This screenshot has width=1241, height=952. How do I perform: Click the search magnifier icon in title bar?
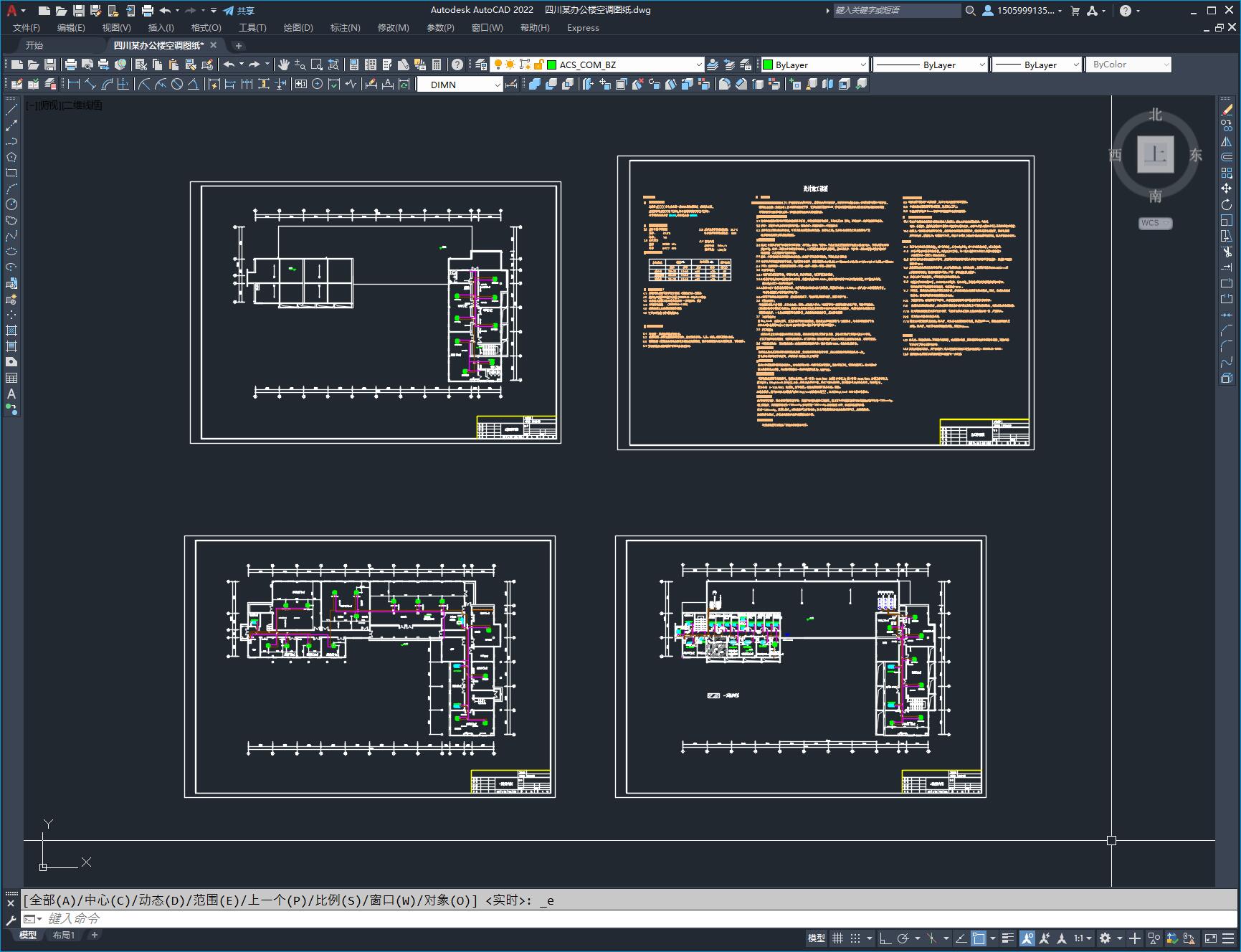(971, 11)
